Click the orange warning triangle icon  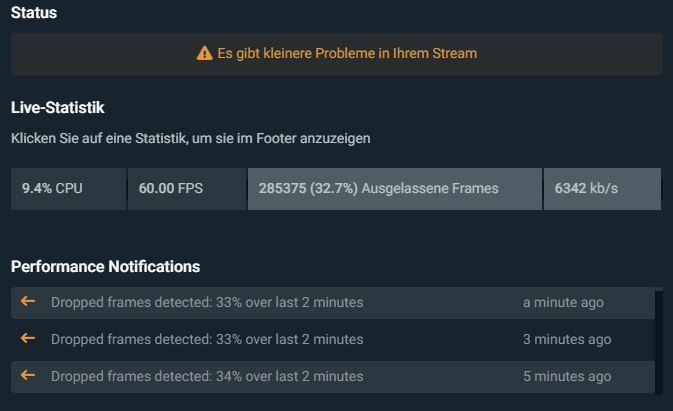204,54
